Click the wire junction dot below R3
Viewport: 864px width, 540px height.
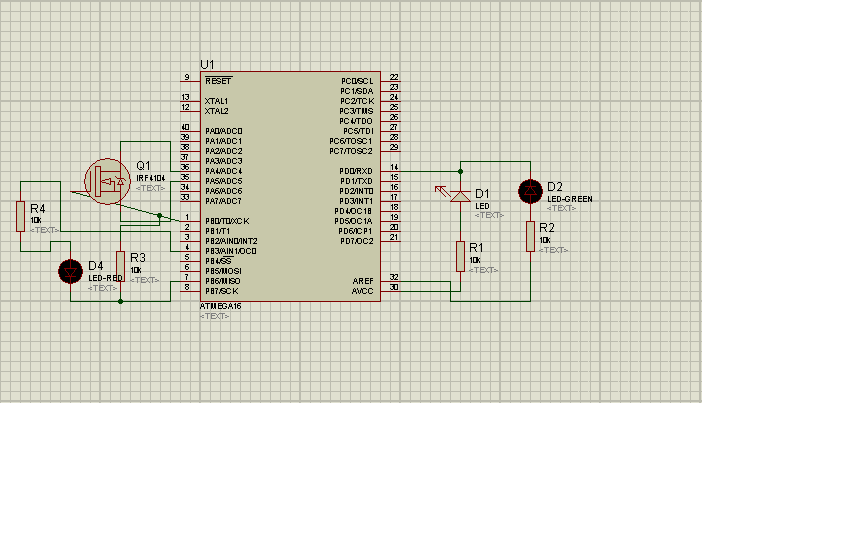(120, 301)
